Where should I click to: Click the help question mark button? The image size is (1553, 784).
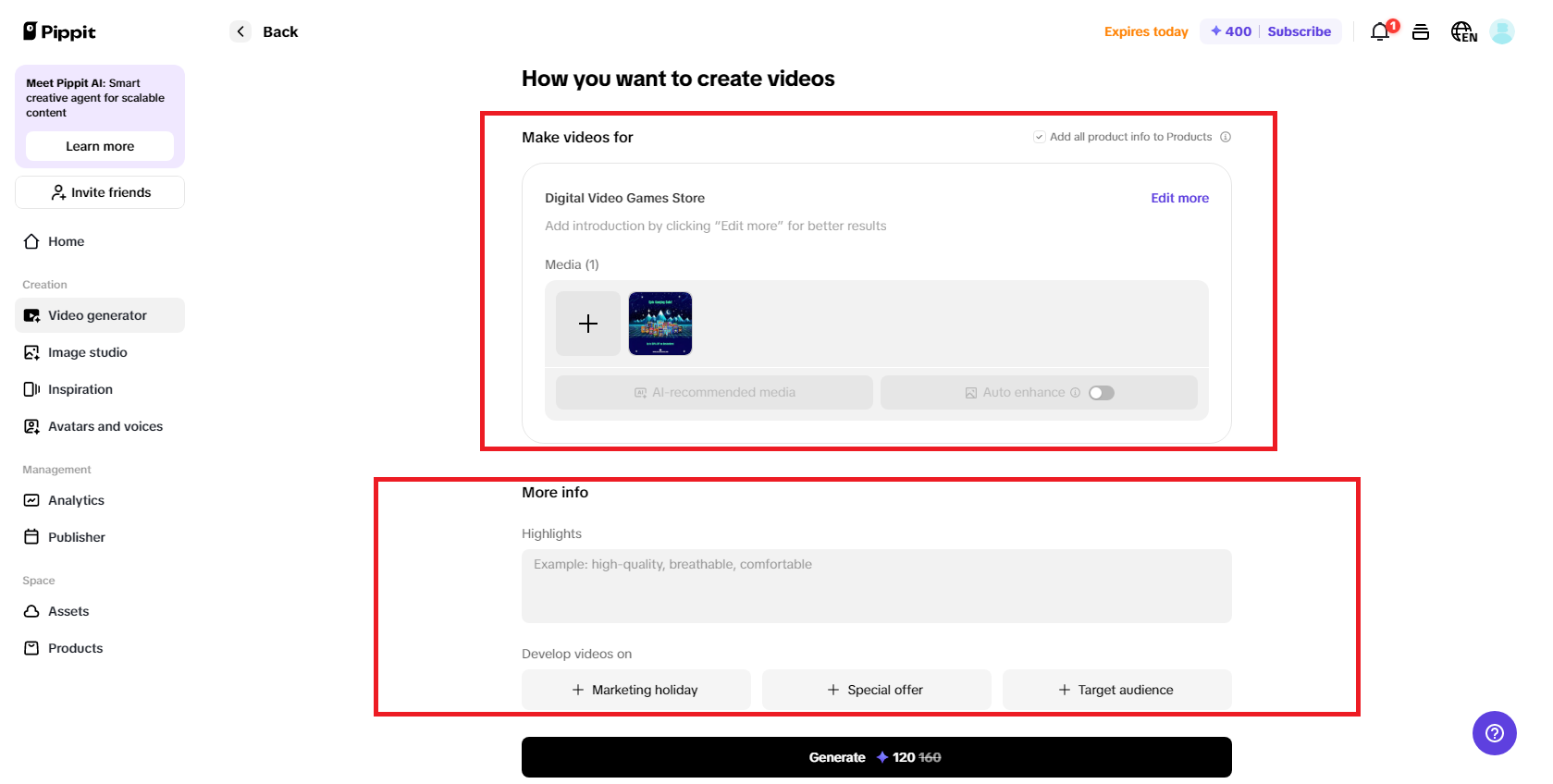[1494, 733]
